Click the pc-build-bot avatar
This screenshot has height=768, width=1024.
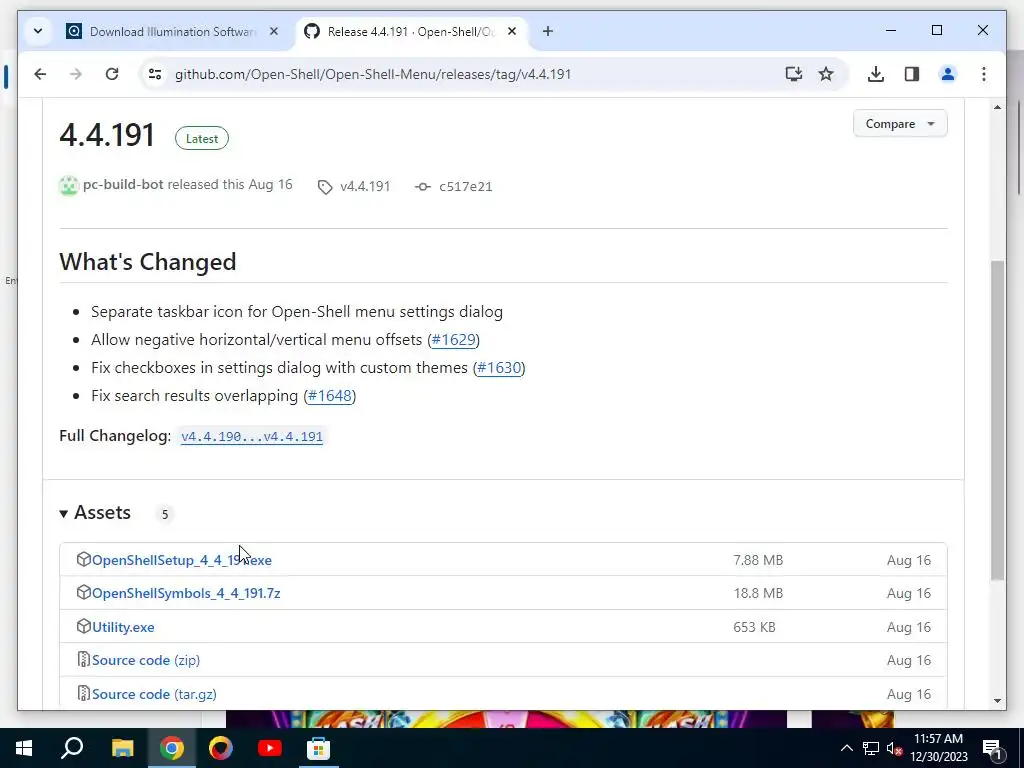[69, 185]
